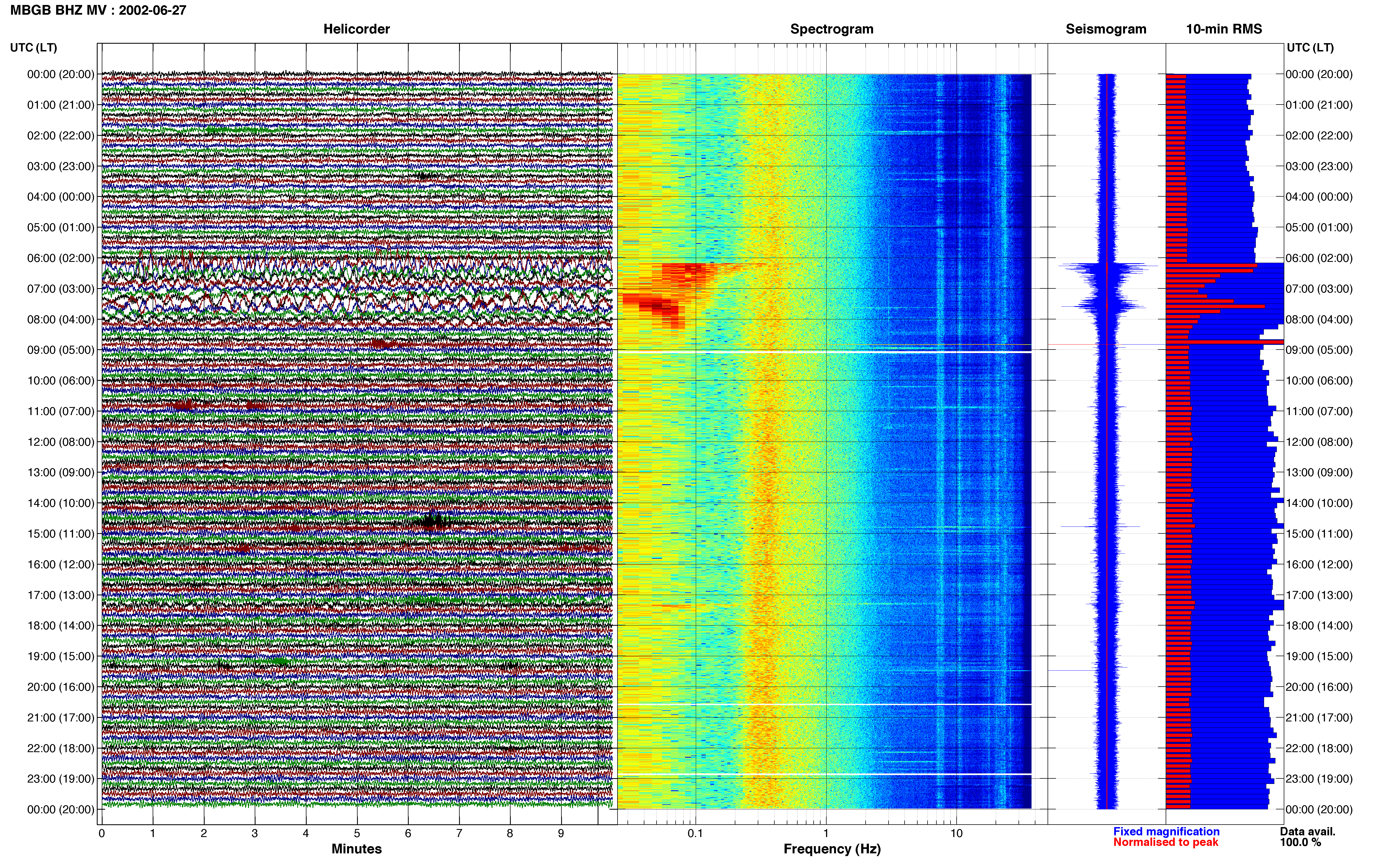Click the left '23:00 (19:00)' time label
Viewport: 1388px width, 868px height.
click(61, 779)
